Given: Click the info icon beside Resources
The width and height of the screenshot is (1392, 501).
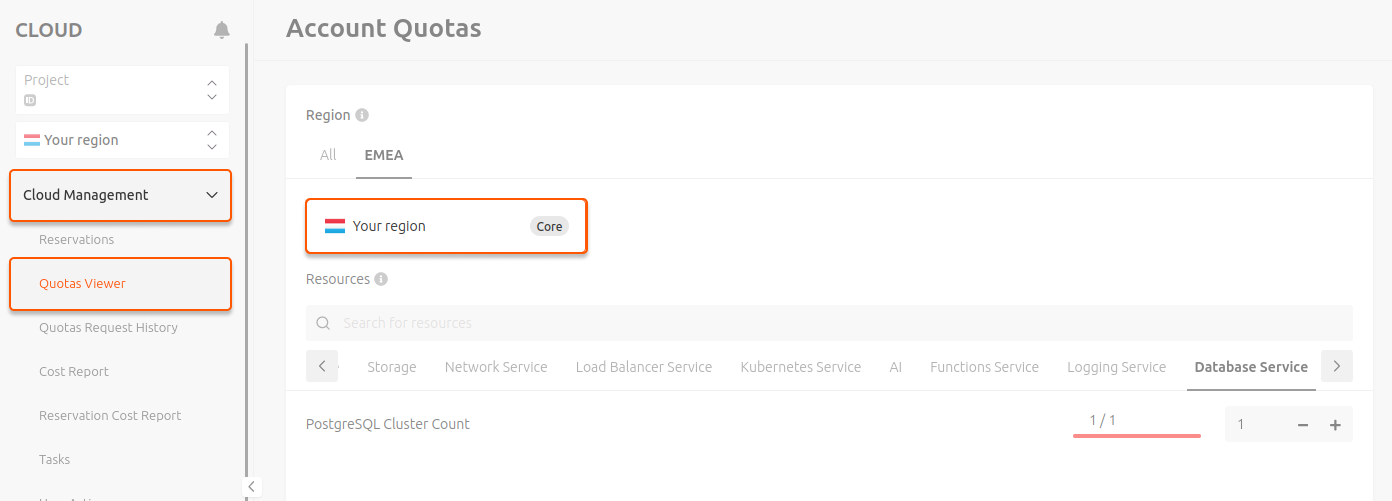Looking at the screenshot, I should click(381, 279).
